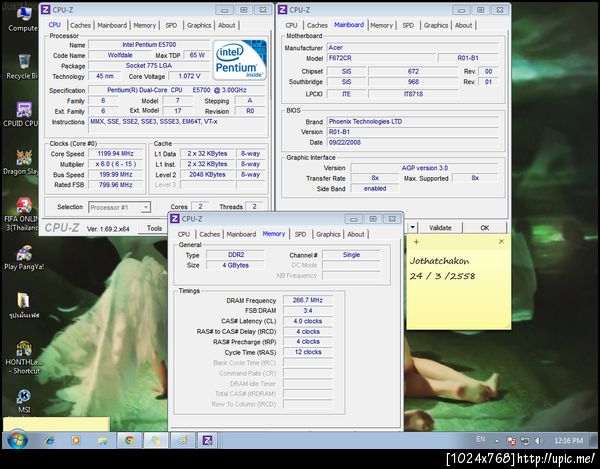The image size is (600, 469).
Task: Open SPD tab in CPU window
Action: pos(171,25)
